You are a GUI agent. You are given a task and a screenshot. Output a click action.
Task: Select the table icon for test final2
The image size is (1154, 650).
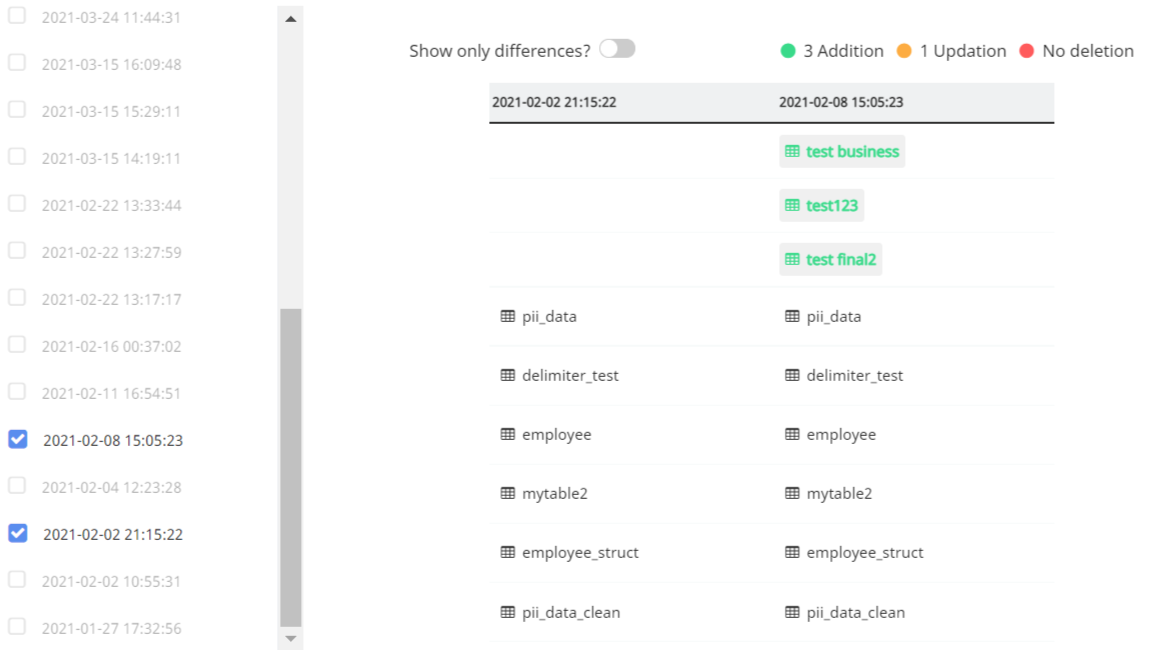[x=792, y=259]
